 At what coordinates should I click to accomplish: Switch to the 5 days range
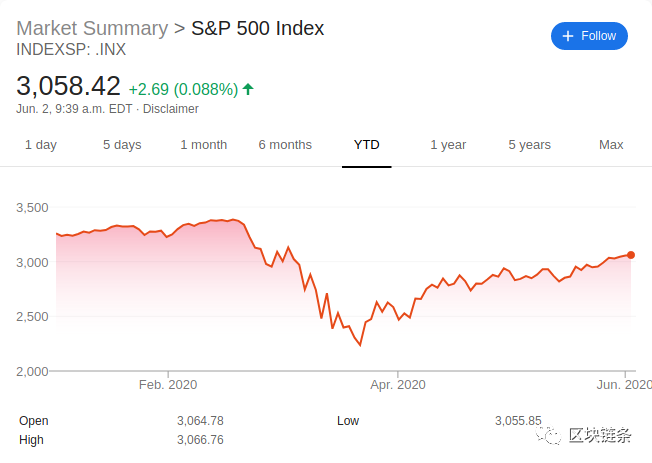click(122, 145)
